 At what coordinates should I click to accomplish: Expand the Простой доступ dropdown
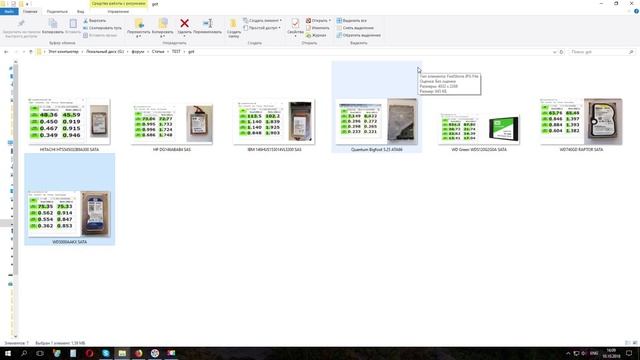coord(262,28)
